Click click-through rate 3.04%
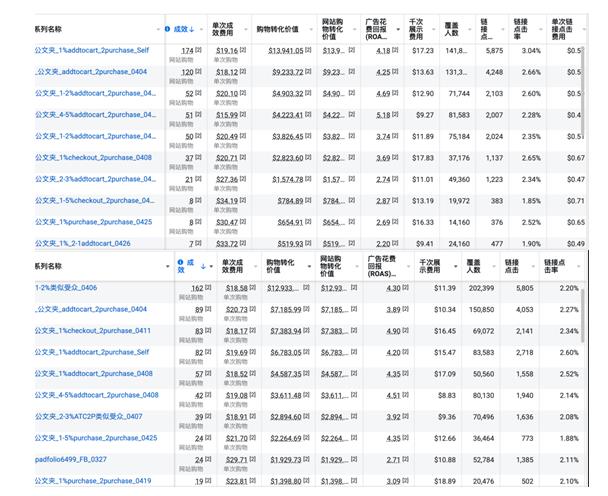This screenshot has height=496, width=608. pos(531,50)
